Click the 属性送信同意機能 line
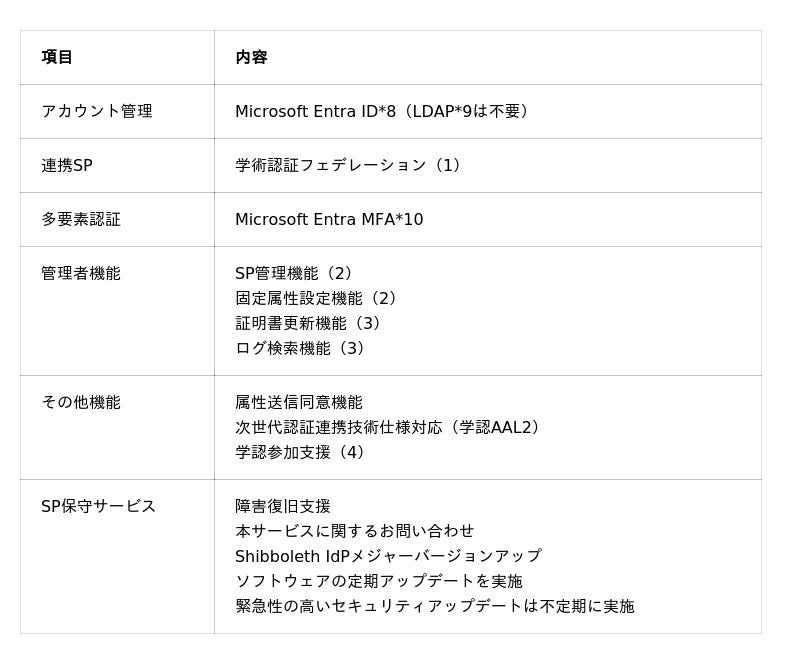 click(x=299, y=402)
